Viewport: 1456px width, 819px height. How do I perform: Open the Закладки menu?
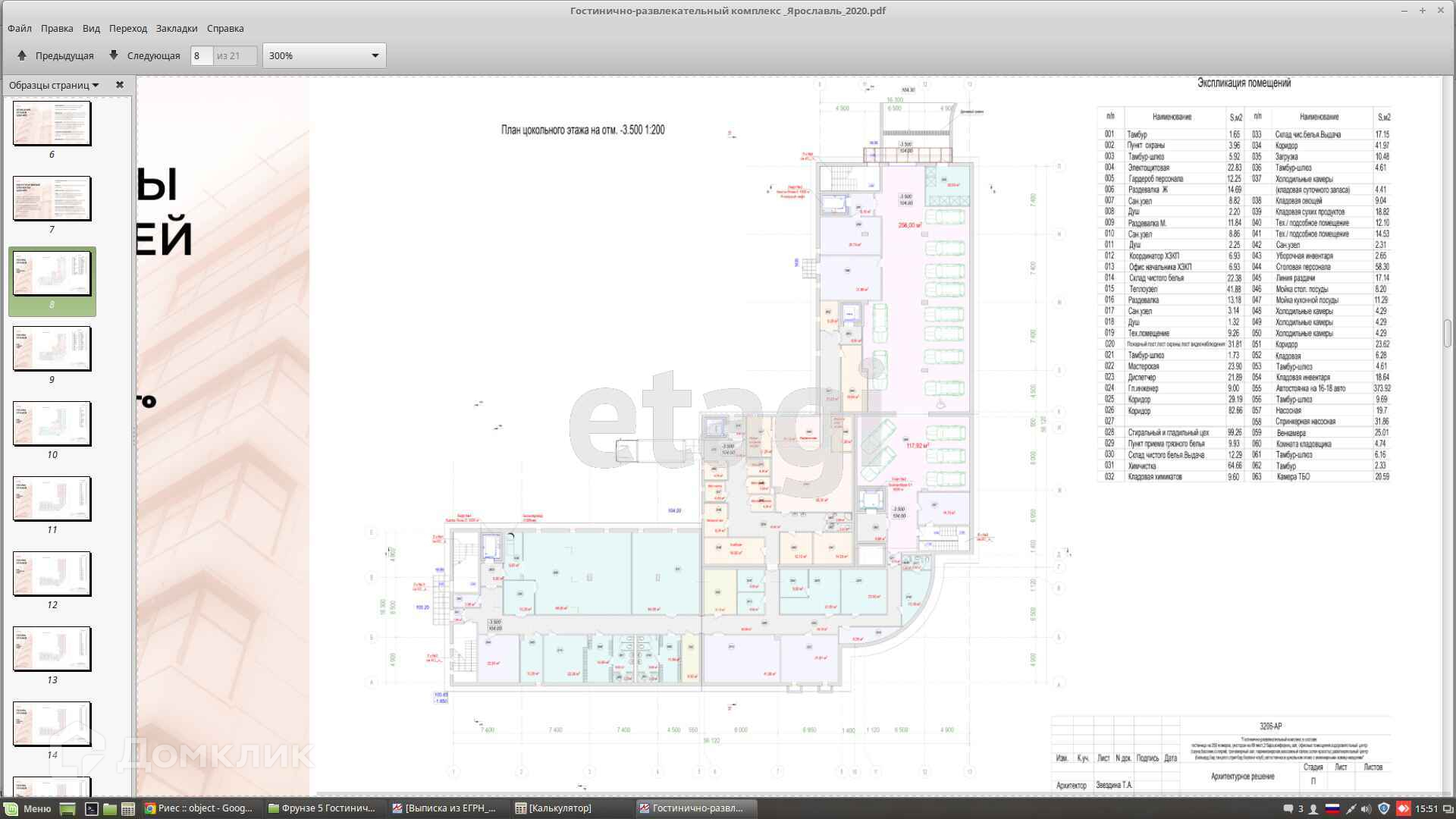coord(176,28)
